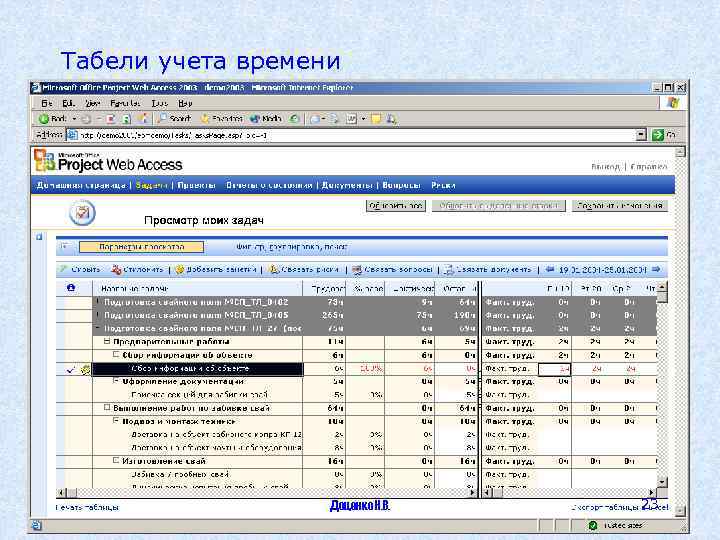Click Сохранить изменения button
Image resolution: width=720 pixels, height=540 pixels.
point(620,206)
